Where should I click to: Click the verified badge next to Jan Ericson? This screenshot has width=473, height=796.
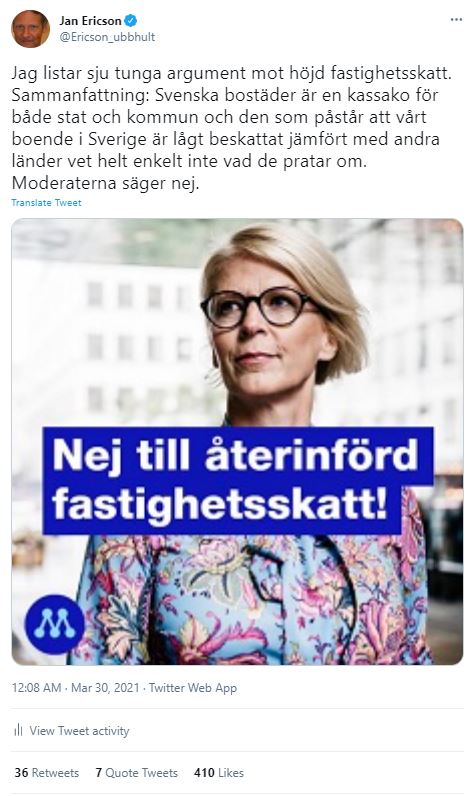click(x=131, y=21)
